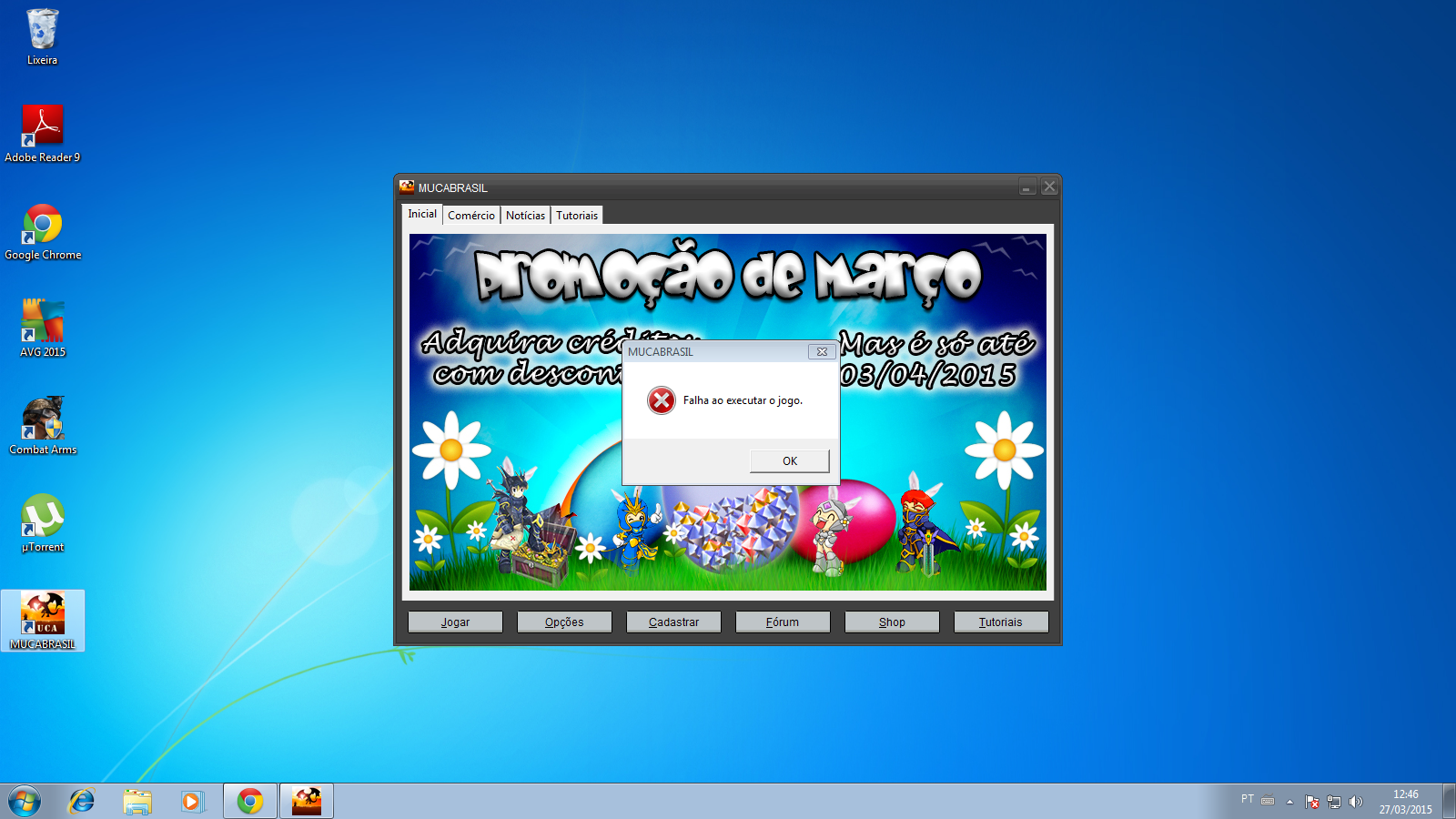The image size is (1456, 819).
Task: Click the Windows Start button
Action: (x=25, y=801)
